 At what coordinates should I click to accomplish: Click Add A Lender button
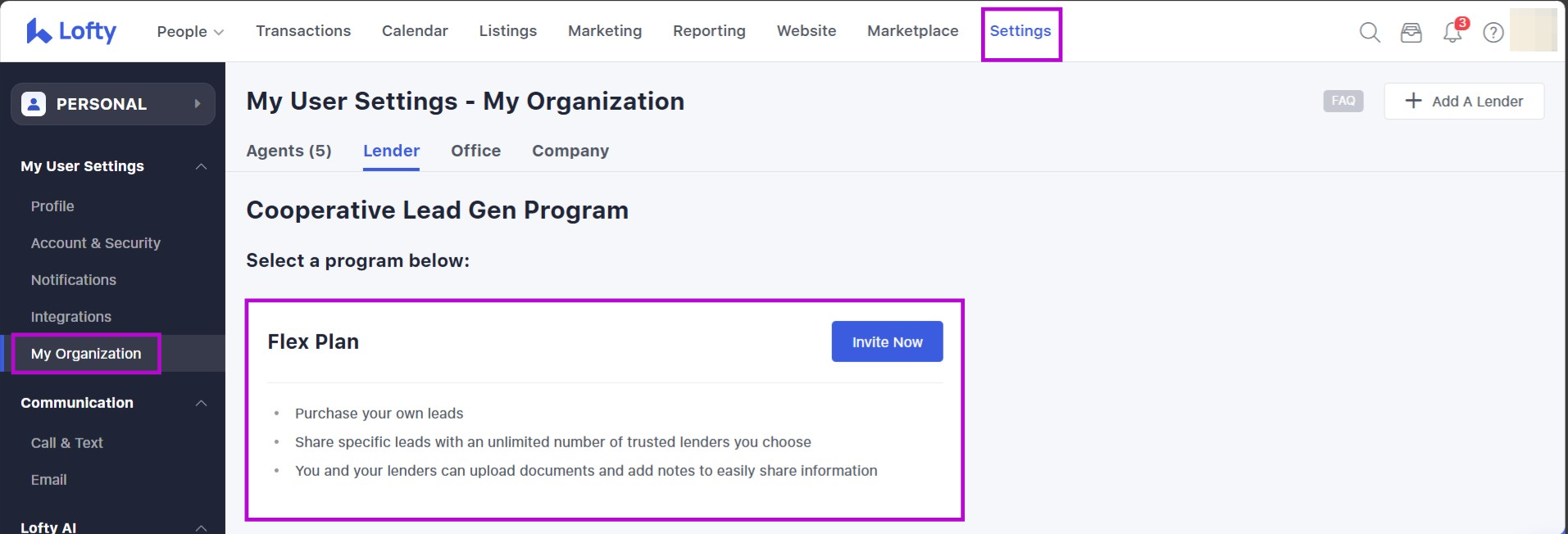1464,101
